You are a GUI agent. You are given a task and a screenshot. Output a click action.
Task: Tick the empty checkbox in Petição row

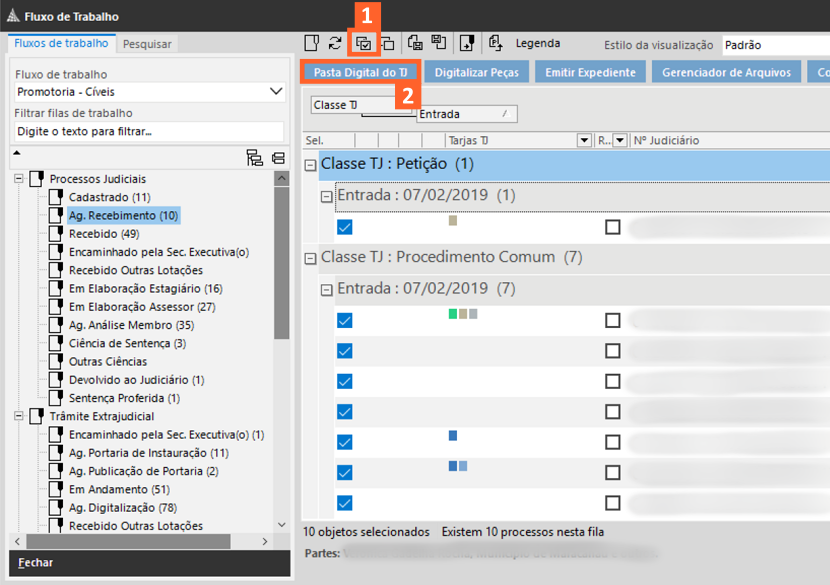(x=612, y=227)
